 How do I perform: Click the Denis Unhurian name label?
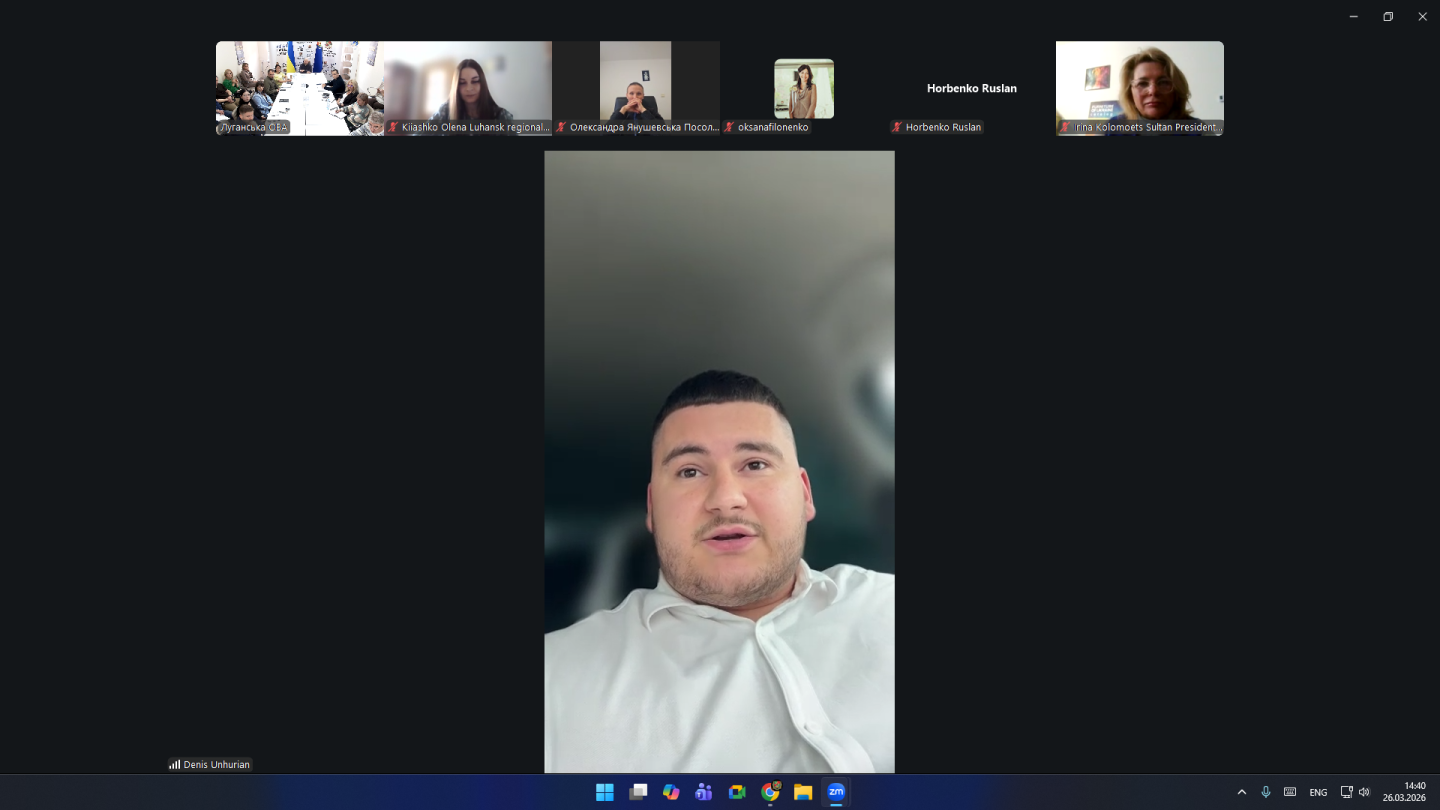click(216, 765)
